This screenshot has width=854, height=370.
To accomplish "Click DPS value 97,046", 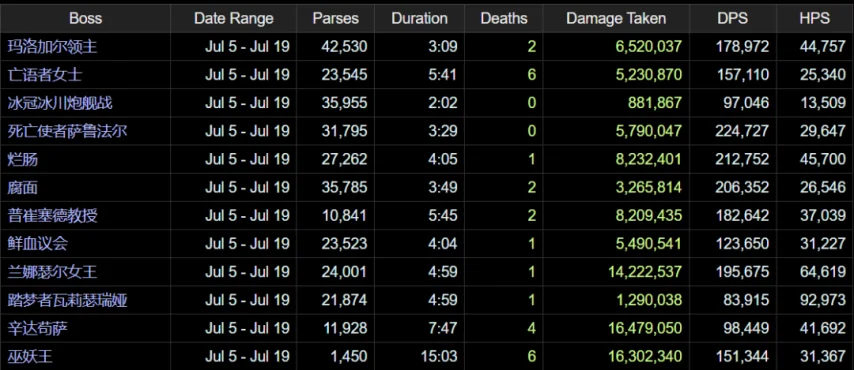I will 747,103.
